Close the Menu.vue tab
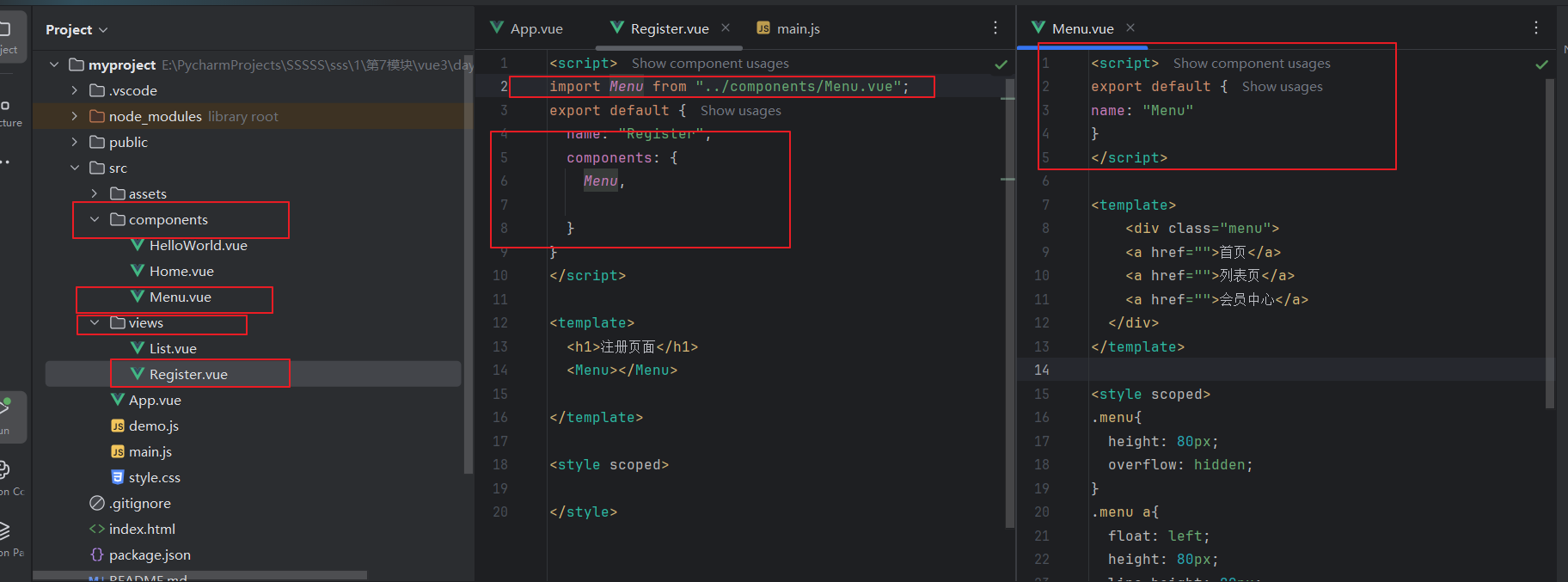Screen dimensions: 1568x582 tap(1130, 28)
